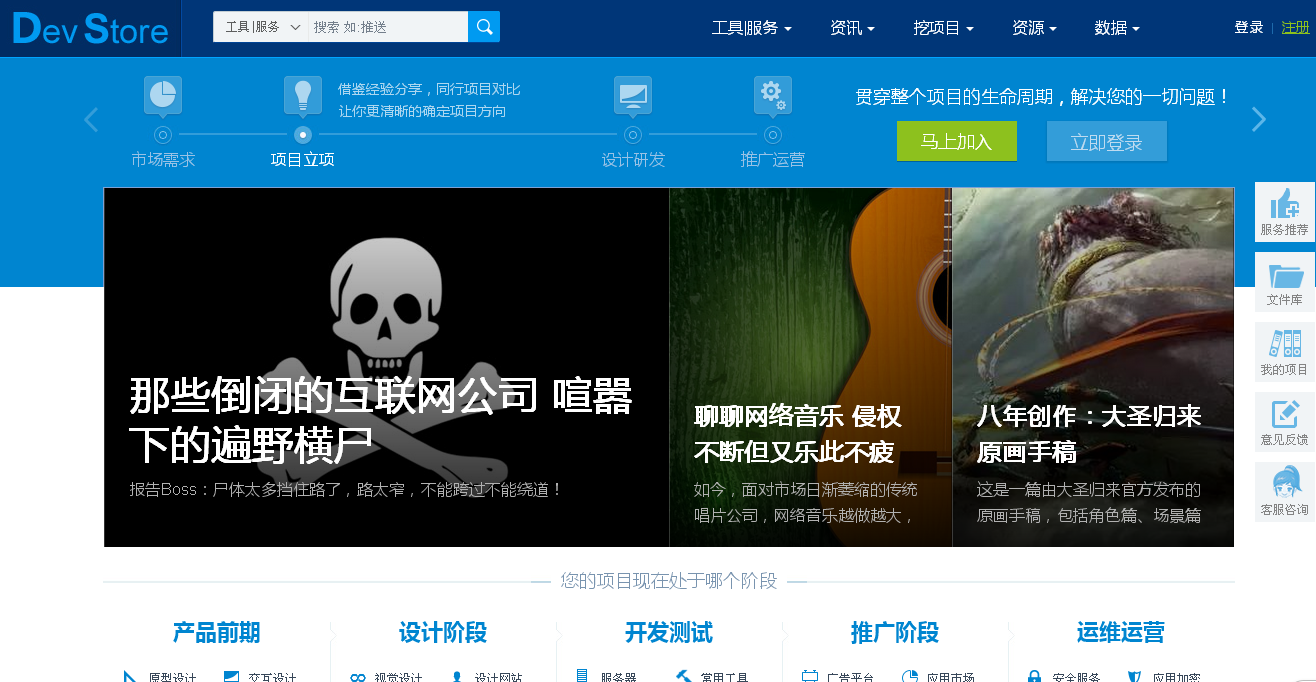Click the 注册 link in header
Image resolution: width=1316 pixels, height=682 pixels.
(x=1296, y=28)
